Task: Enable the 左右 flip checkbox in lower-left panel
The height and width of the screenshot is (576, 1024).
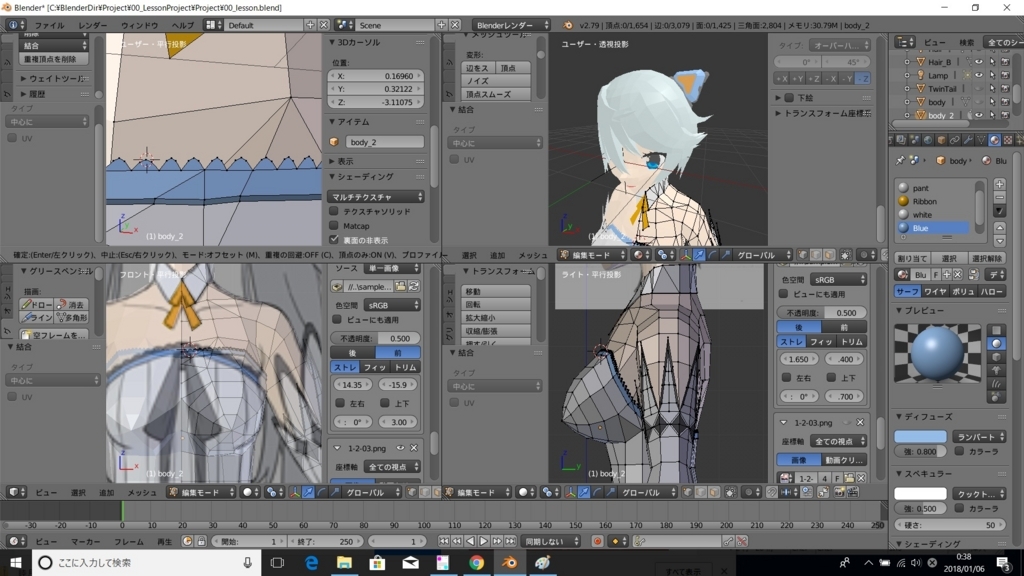Action: [340, 403]
